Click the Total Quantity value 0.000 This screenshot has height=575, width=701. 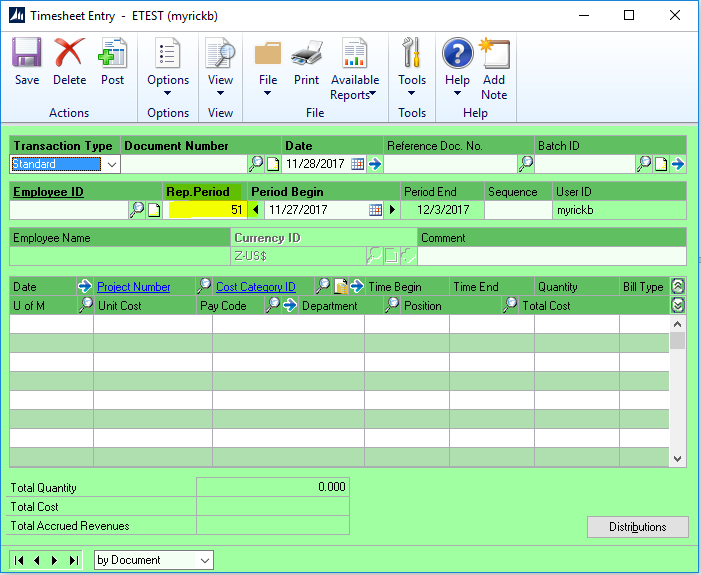pyautogui.click(x=332, y=487)
